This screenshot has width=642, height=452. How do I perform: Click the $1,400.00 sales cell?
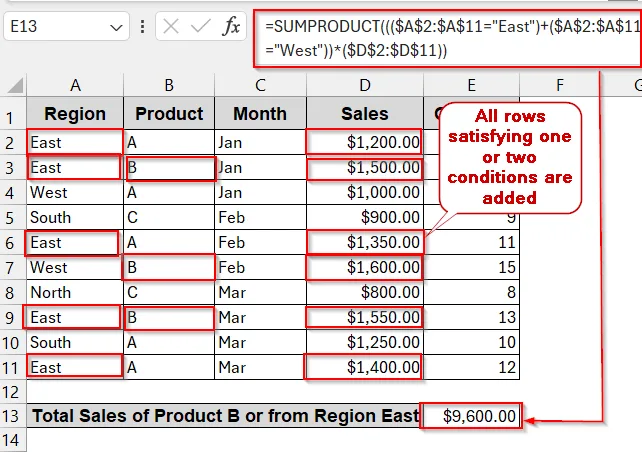[x=365, y=367]
